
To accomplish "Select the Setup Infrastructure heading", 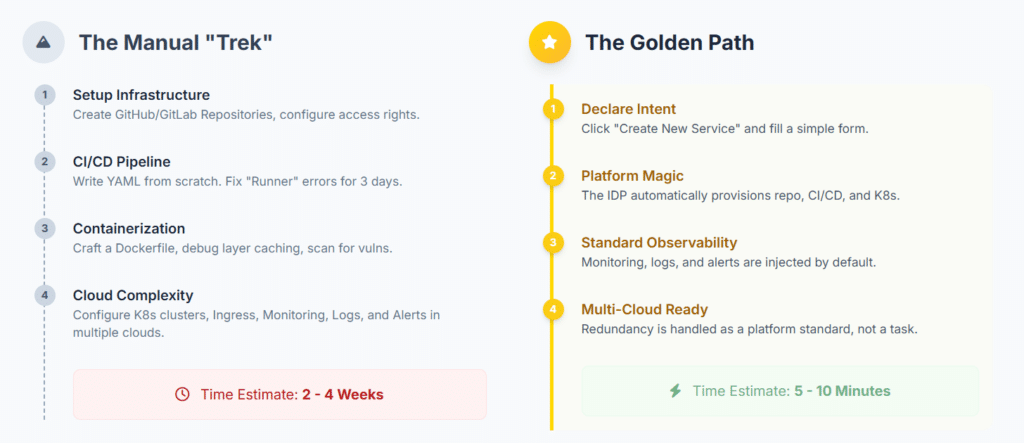I will [x=141, y=95].
